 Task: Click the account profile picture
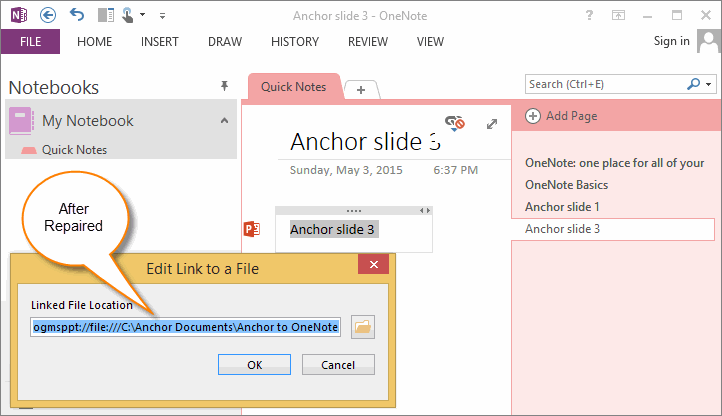[709, 41]
